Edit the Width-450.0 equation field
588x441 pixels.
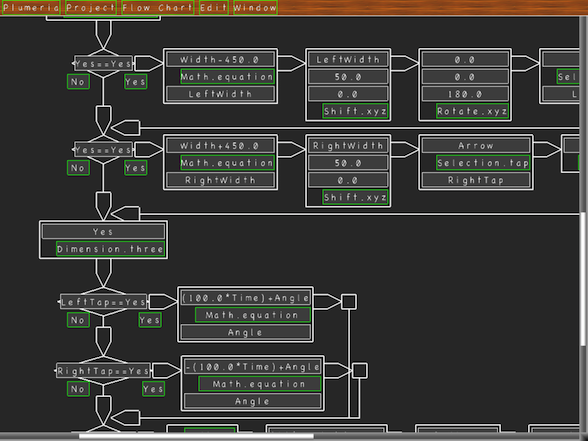pyautogui.click(x=220, y=60)
